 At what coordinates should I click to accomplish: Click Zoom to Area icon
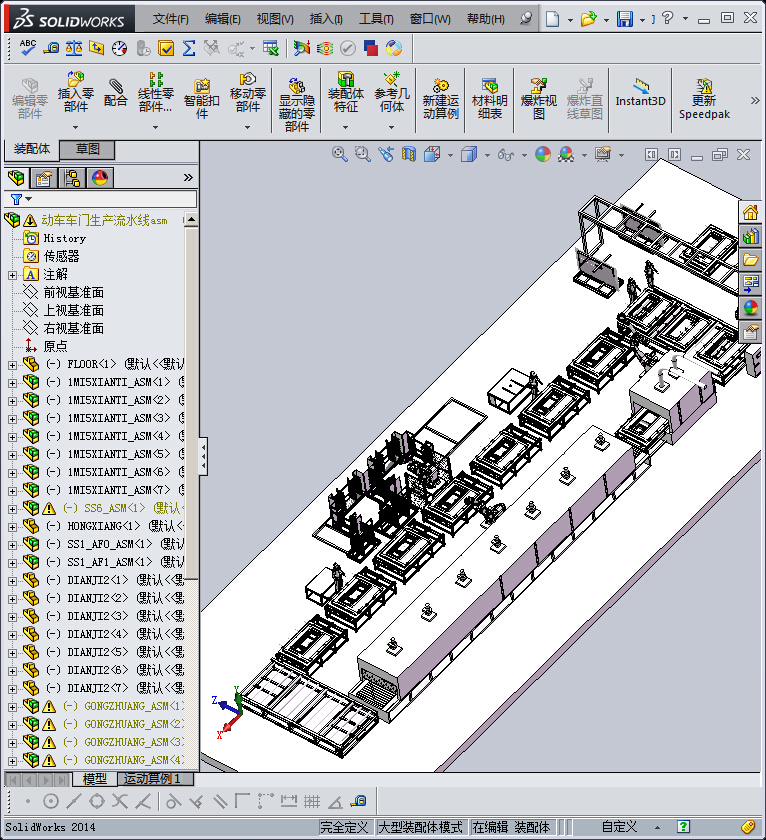pos(363,154)
